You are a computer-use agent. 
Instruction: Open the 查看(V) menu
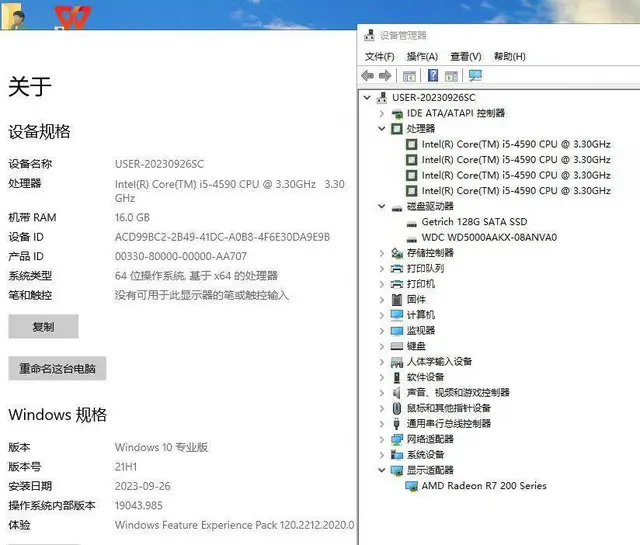[465, 56]
